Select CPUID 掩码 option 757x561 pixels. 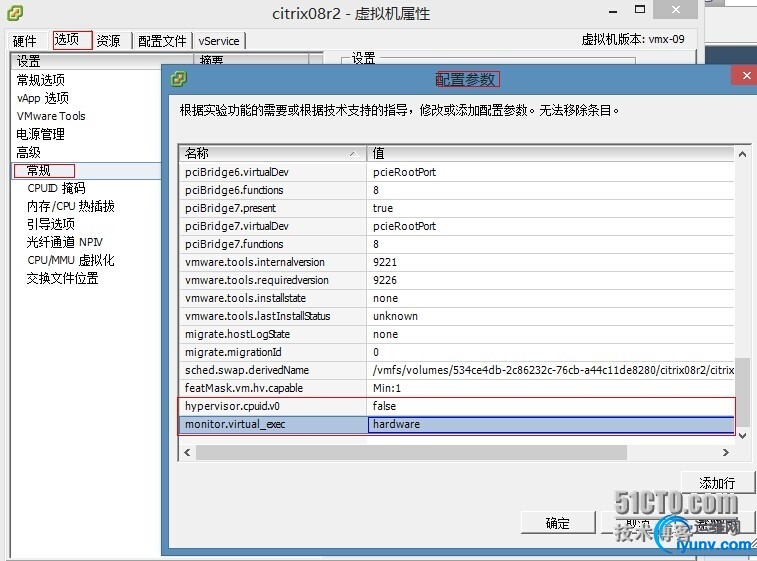(x=56, y=188)
